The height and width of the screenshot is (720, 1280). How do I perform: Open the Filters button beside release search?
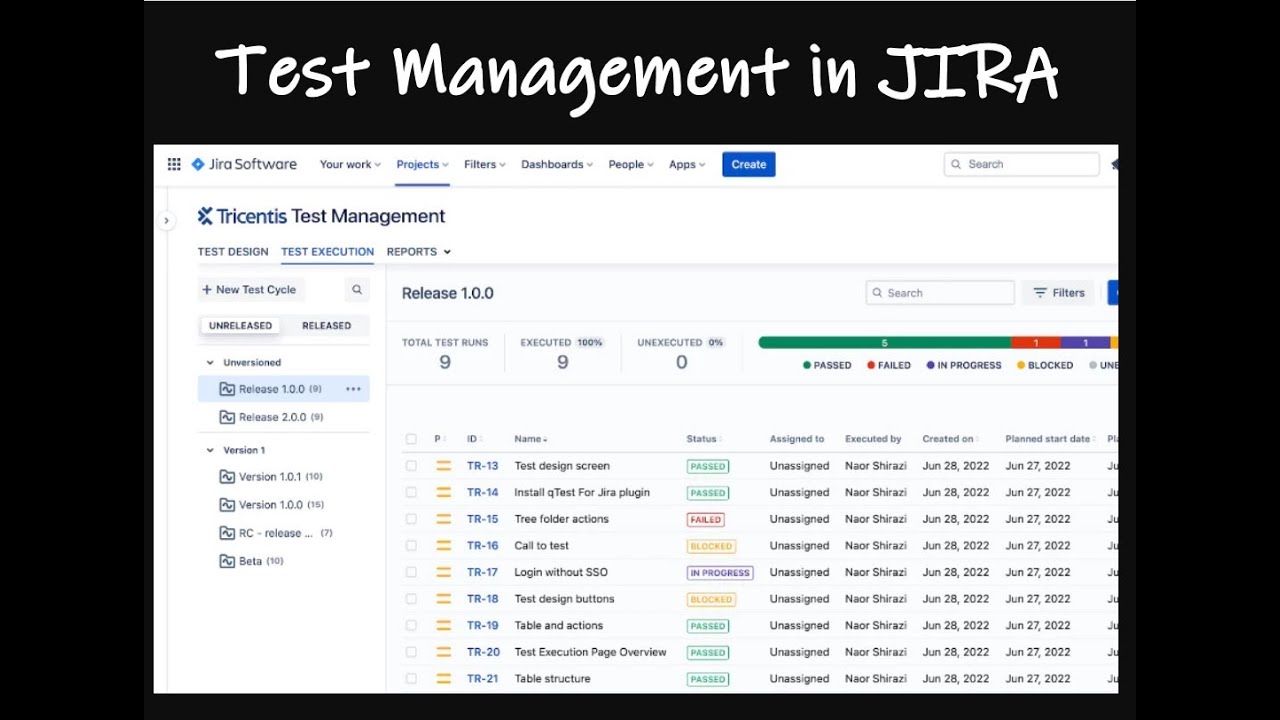point(1059,293)
